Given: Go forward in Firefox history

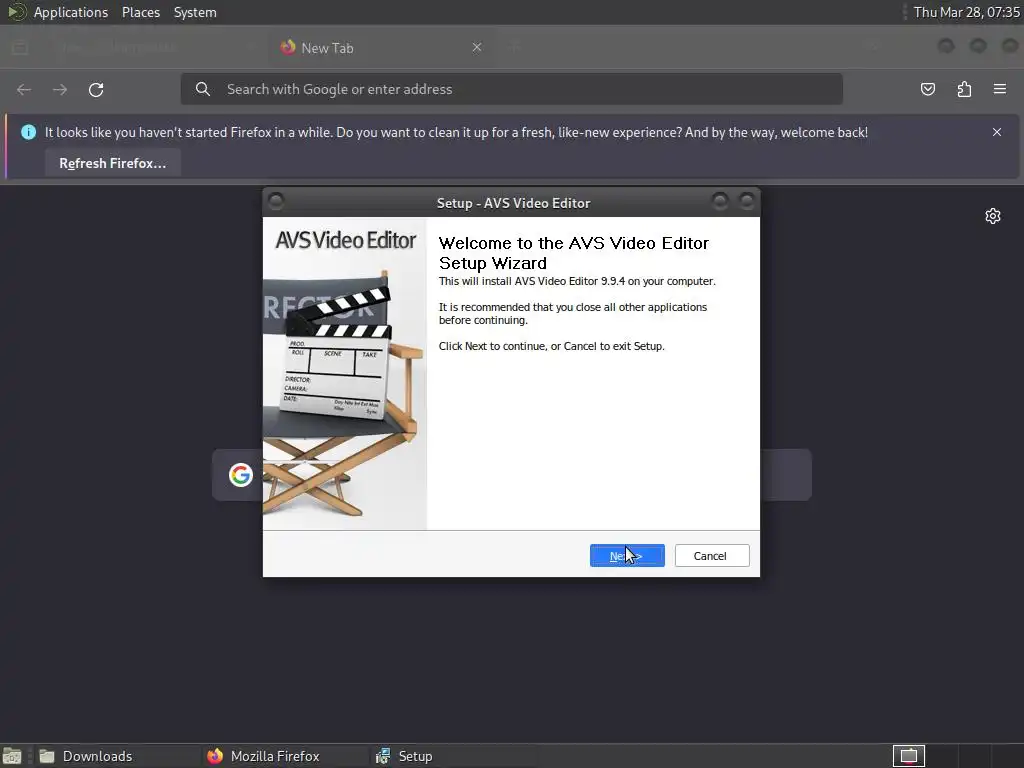Looking at the screenshot, I should pyautogui.click(x=59, y=89).
